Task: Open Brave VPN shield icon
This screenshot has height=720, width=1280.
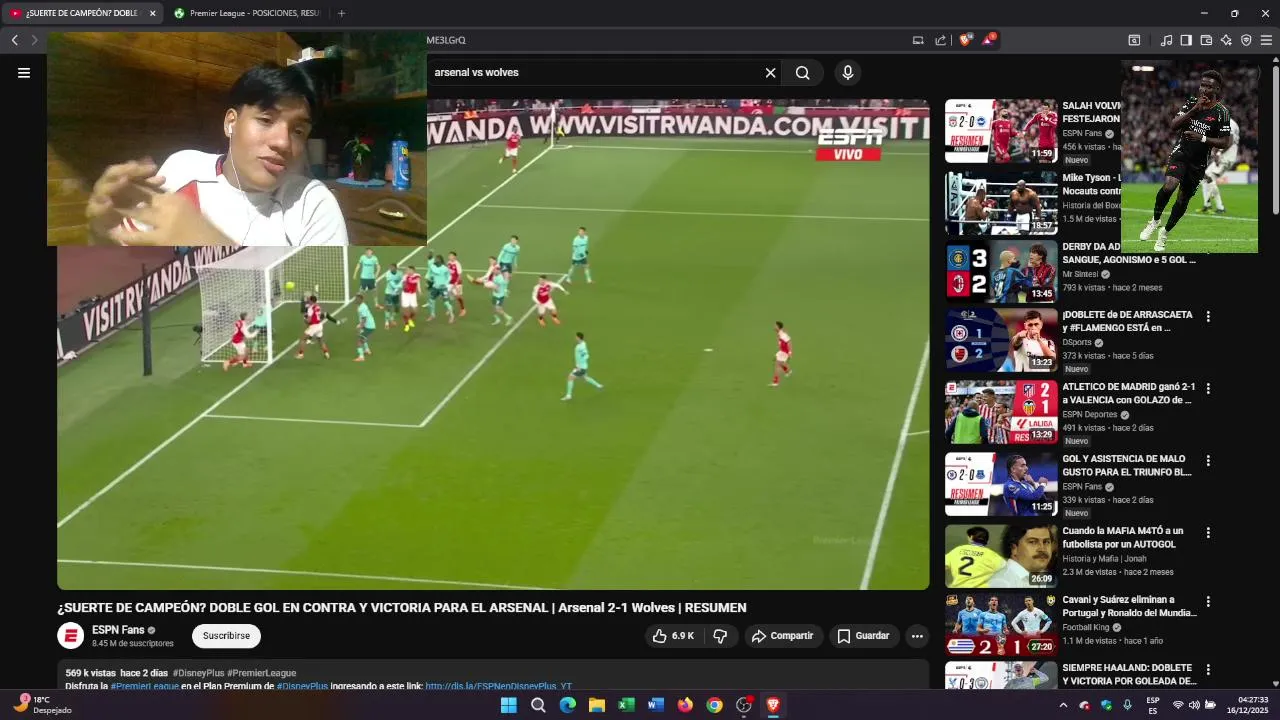Action: 1246,40
